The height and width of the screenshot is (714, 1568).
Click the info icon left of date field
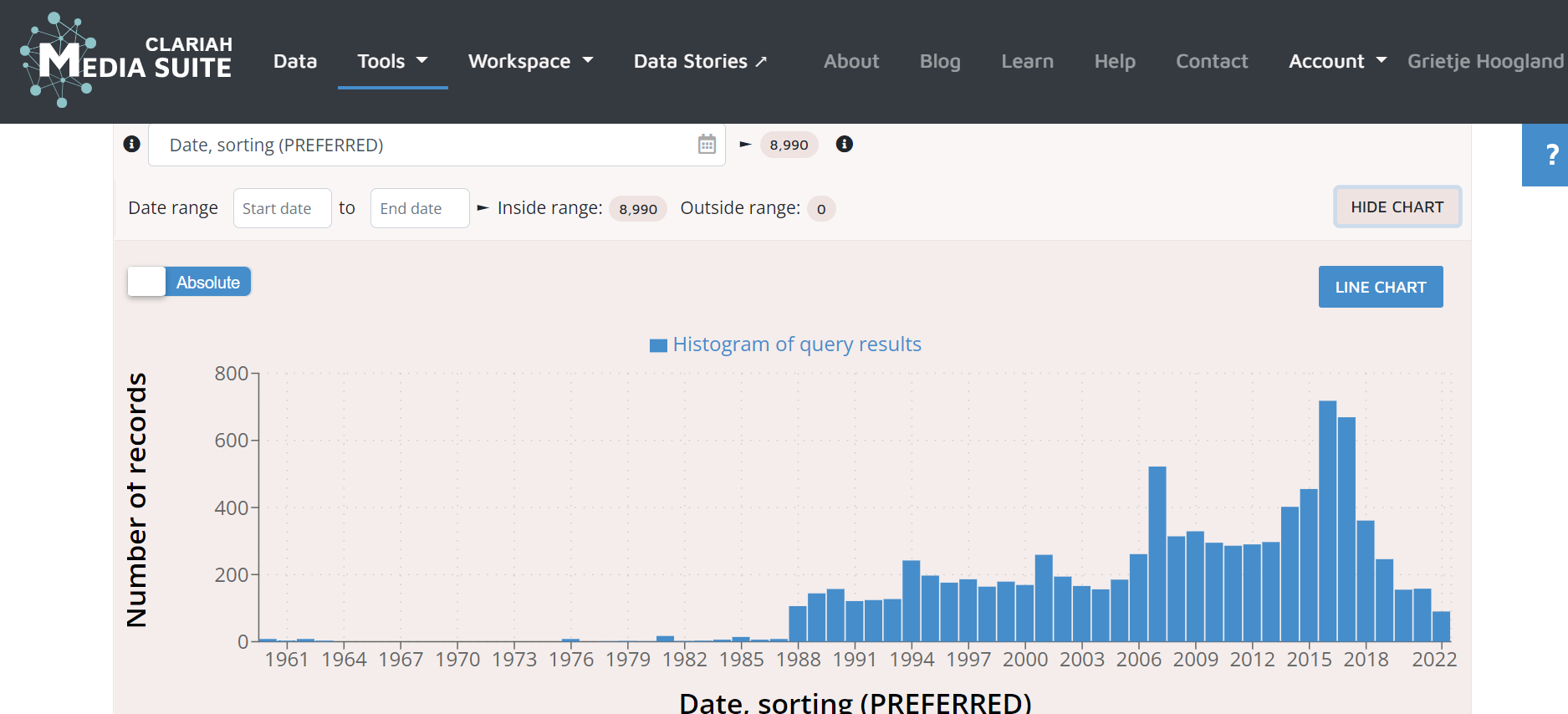click(131, 144)
